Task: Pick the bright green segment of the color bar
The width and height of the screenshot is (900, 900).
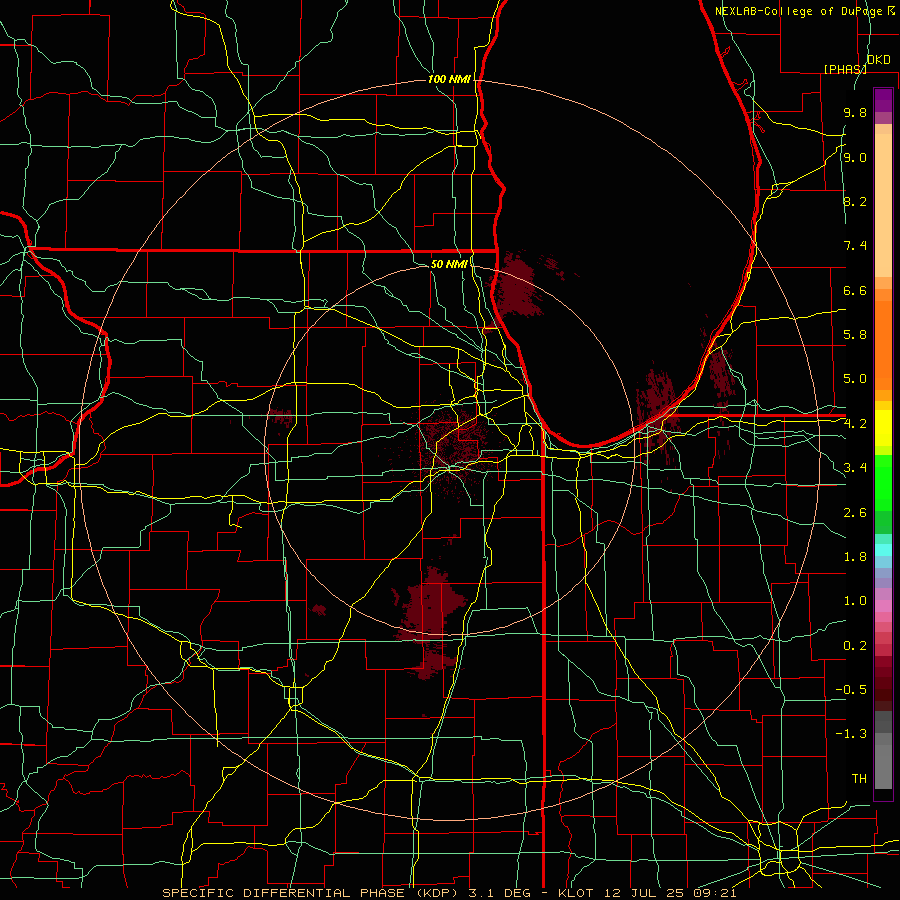Action: point(883,483)
